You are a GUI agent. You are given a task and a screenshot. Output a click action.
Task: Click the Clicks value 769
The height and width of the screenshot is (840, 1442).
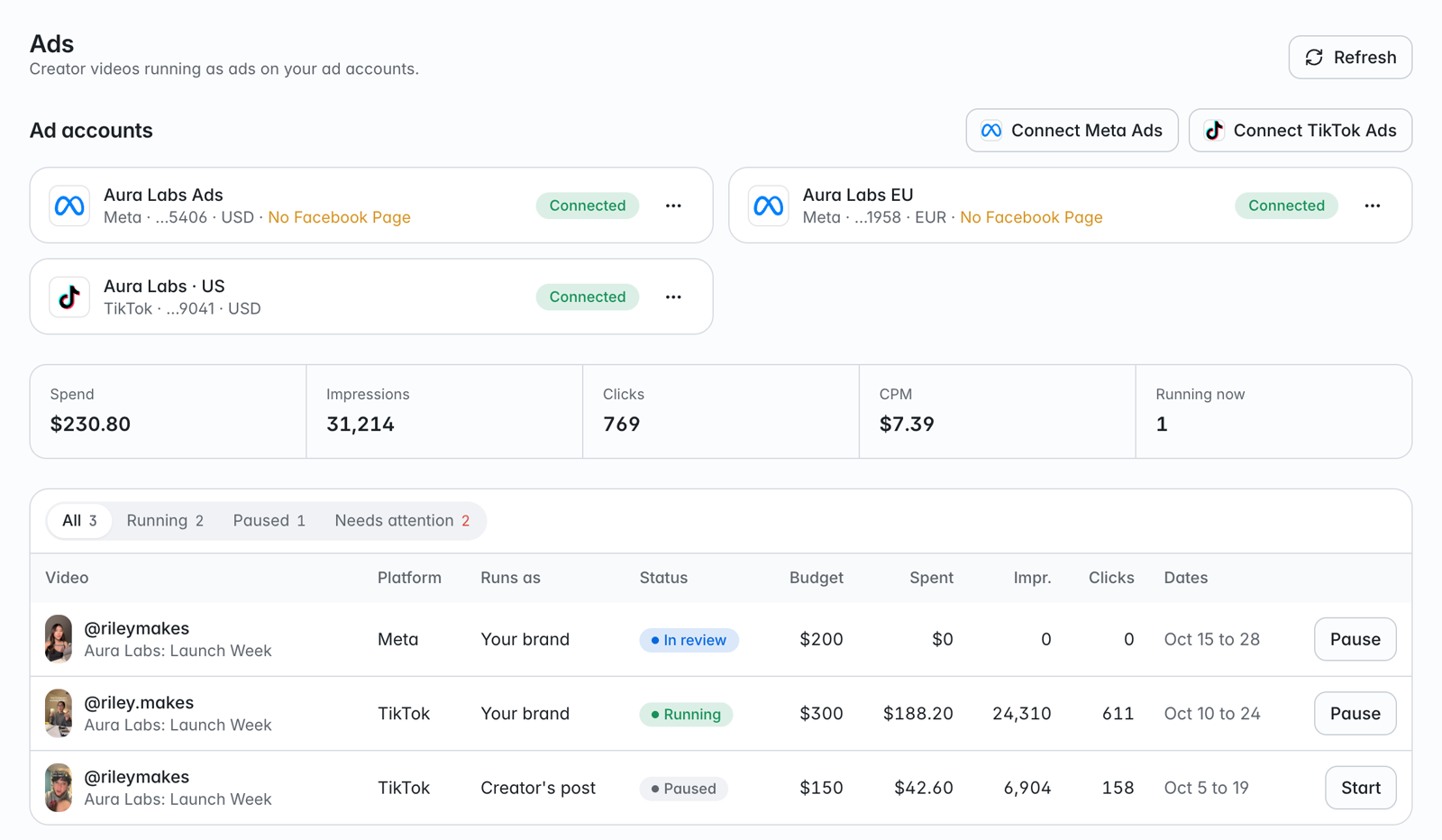(x=622, y=424)
